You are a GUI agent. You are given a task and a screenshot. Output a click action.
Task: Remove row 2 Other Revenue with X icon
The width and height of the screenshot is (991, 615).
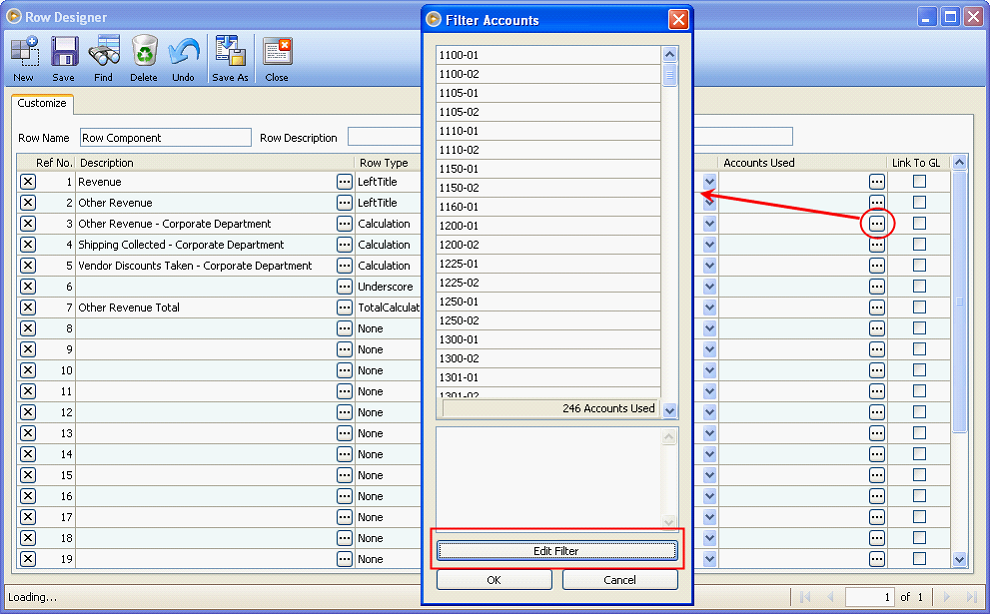28,203
